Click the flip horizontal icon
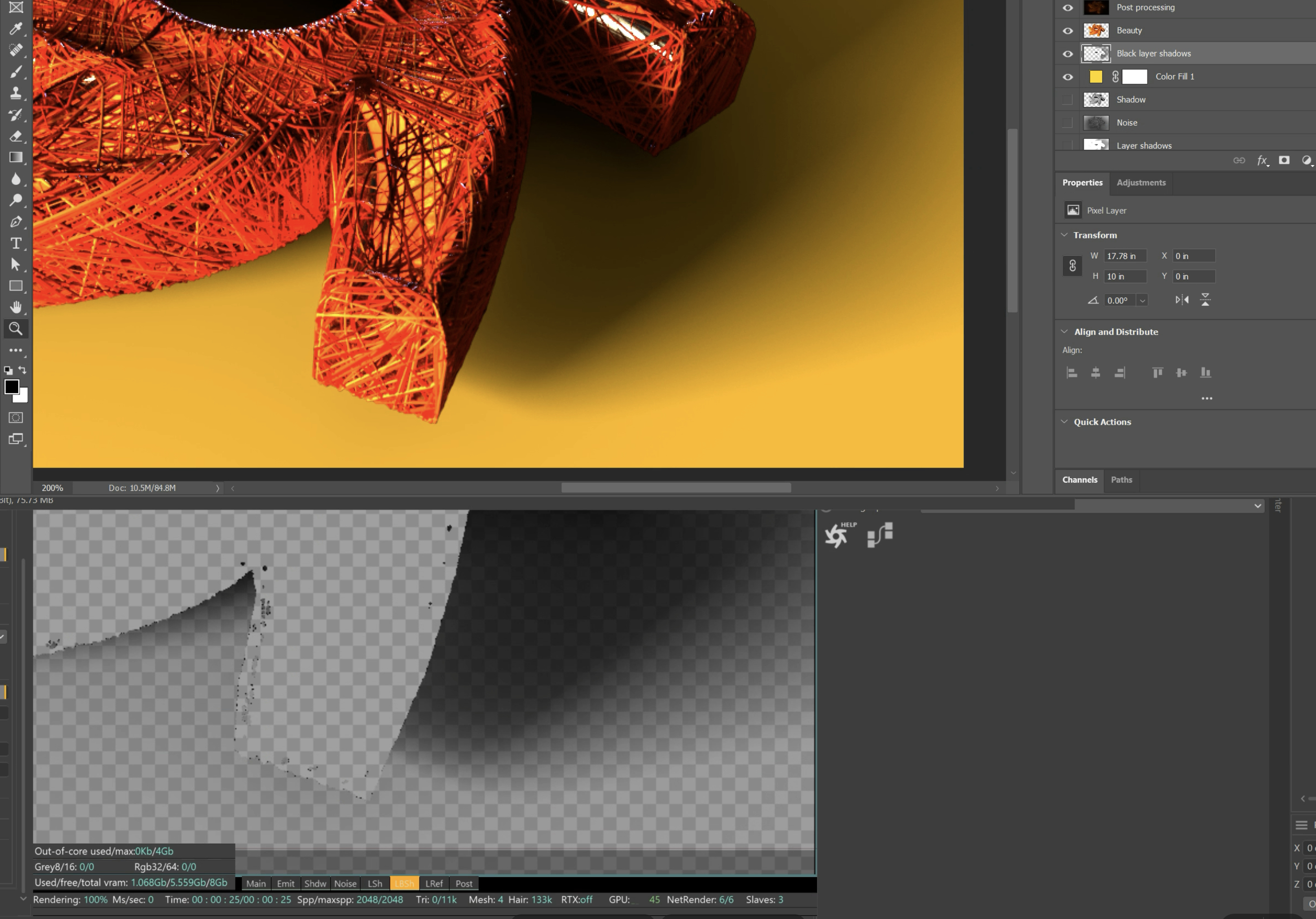This screenshot has height=919, width=1316. click(1182, 300)
